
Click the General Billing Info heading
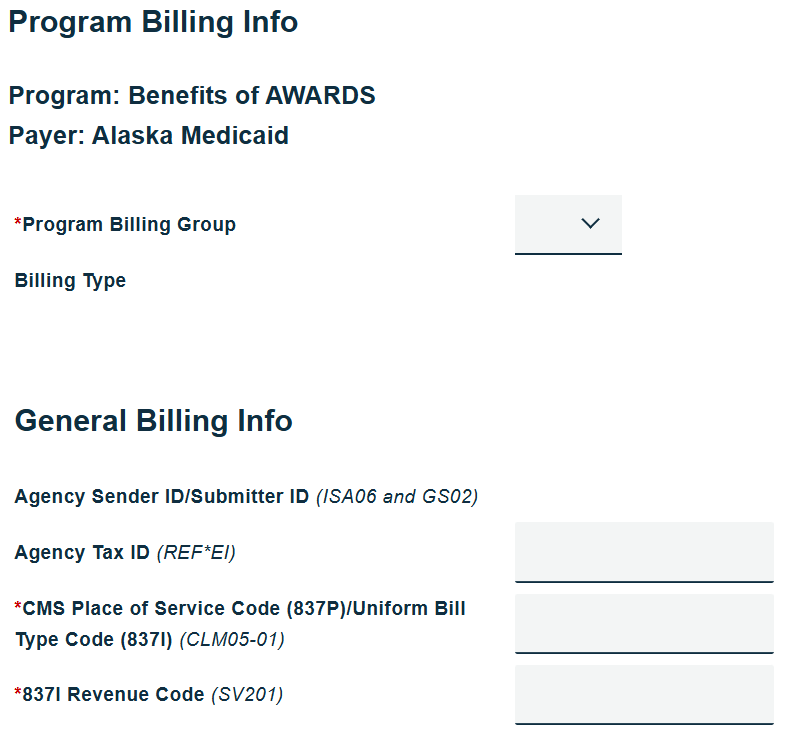[153, 421]
